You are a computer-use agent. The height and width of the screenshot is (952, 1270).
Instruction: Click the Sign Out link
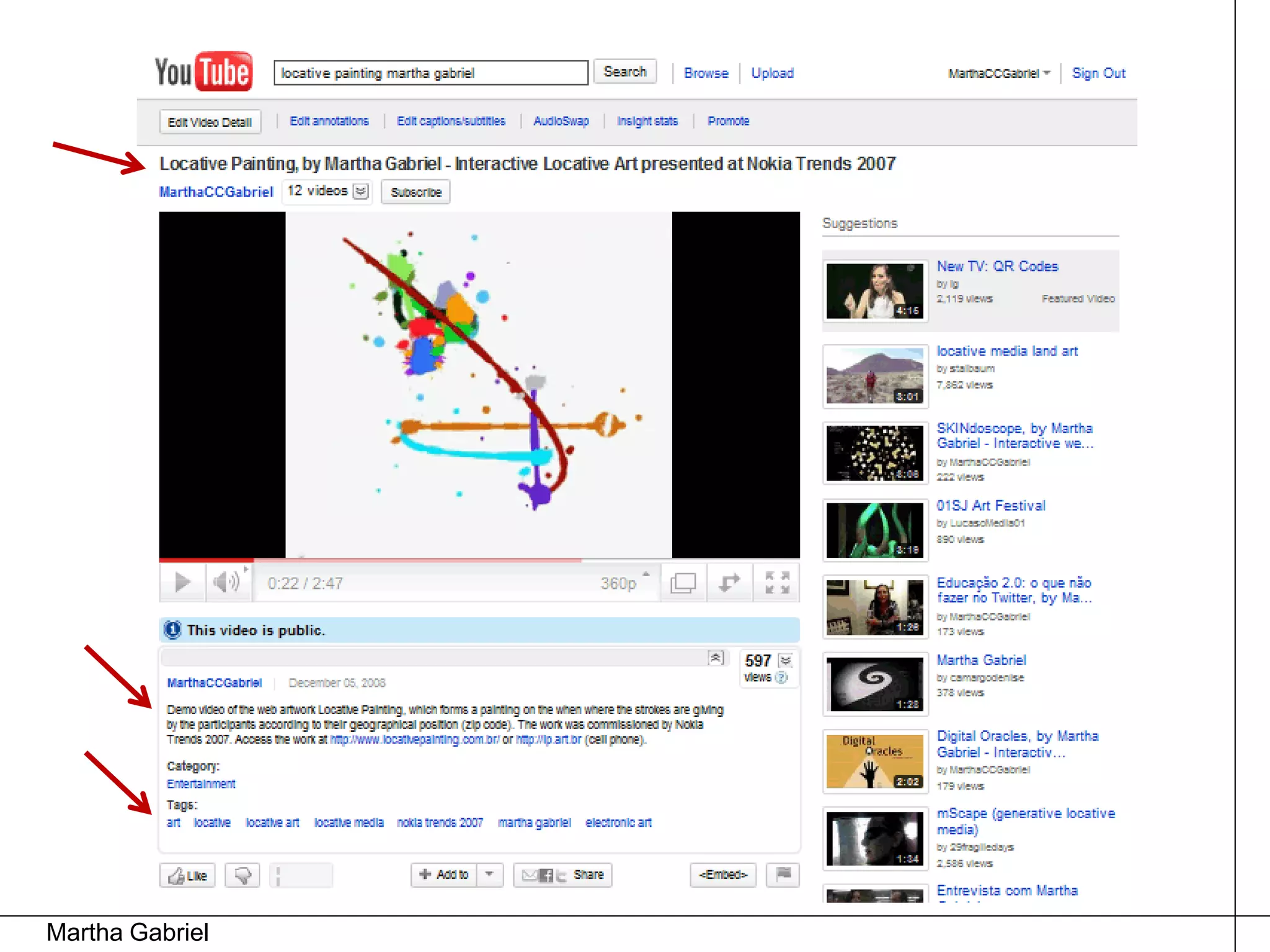1098,73
